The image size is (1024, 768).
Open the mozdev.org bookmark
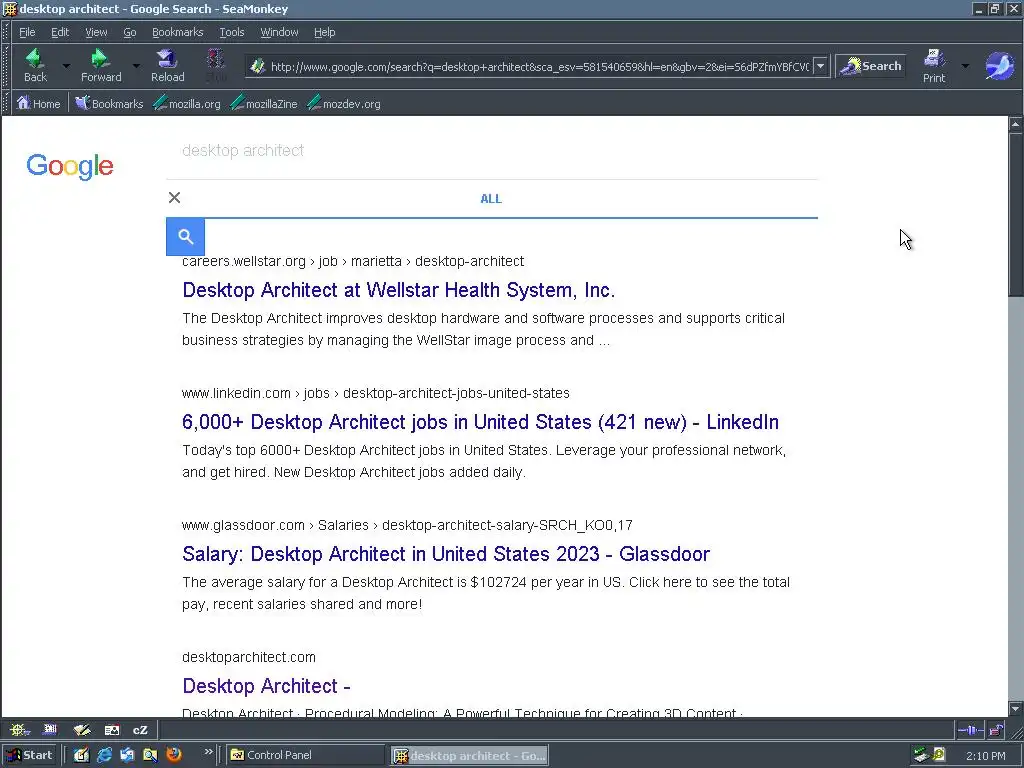pyautogui.click(x=344, y=103)
